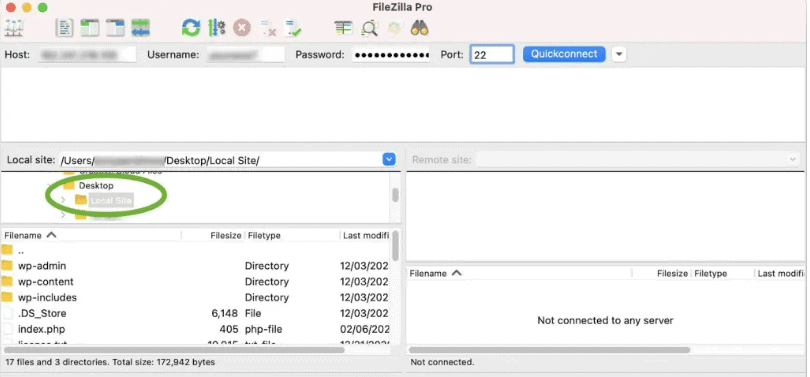The image size is (810, 377).
Task: Click the wp-admin Directory filetype cell
Action: click(x=267, y=266)
